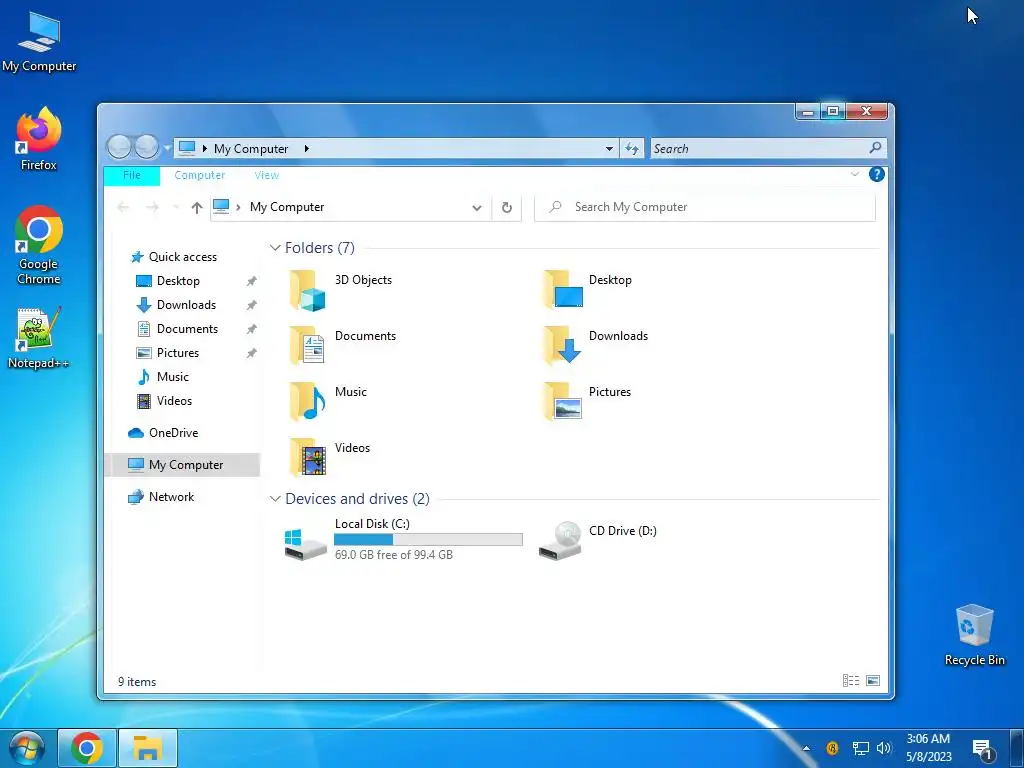The width and height of the screenshot is (1024, 768).
Task: Open the View ribbon tab
Action: (x=266, y=175)
